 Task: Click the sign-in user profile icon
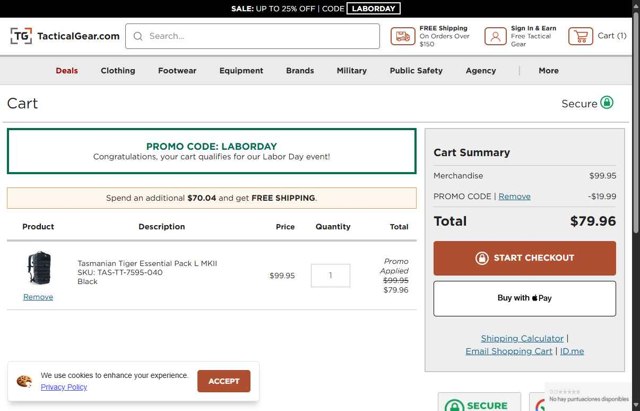496,36
